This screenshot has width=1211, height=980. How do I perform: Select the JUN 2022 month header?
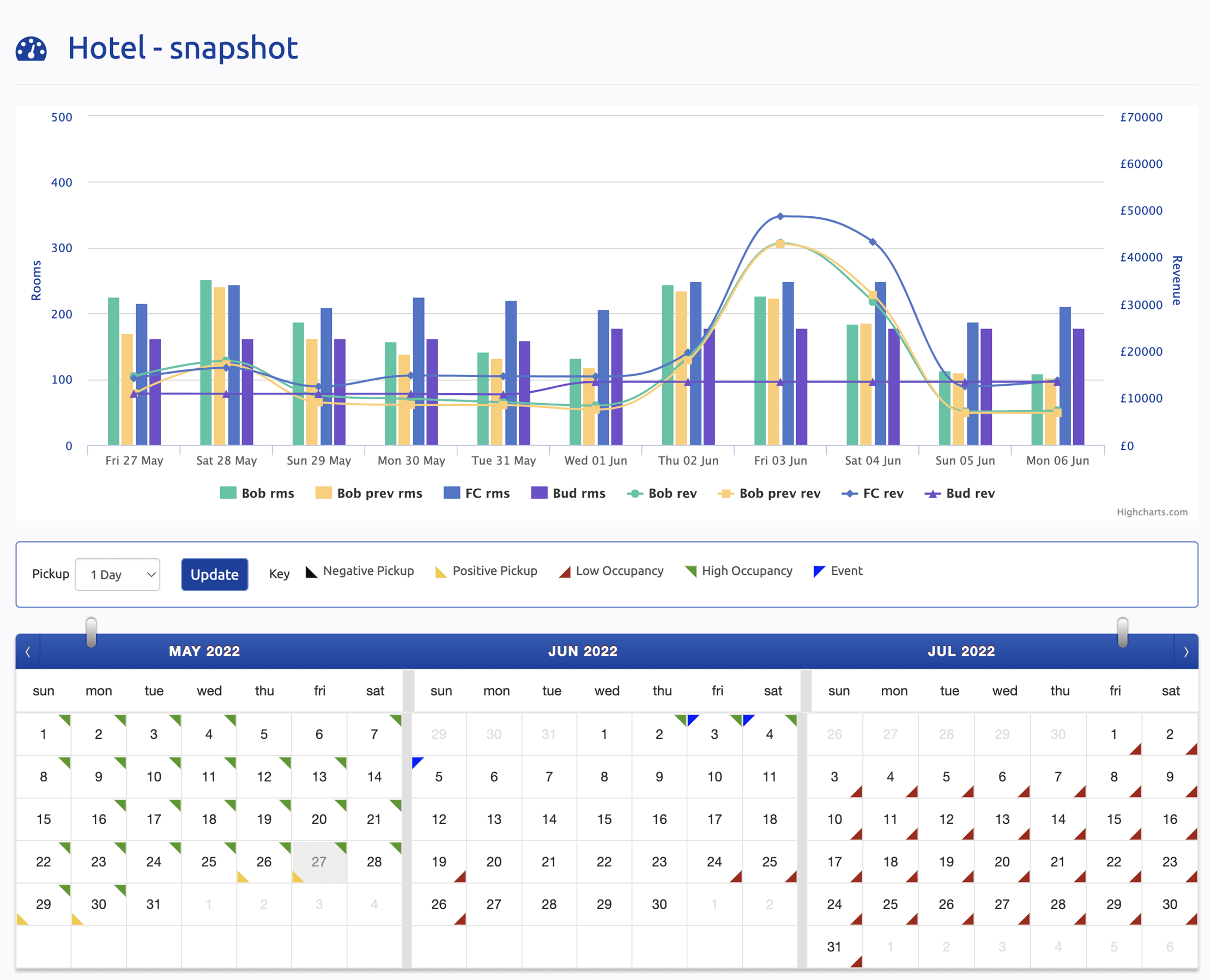tap(583, 651)
